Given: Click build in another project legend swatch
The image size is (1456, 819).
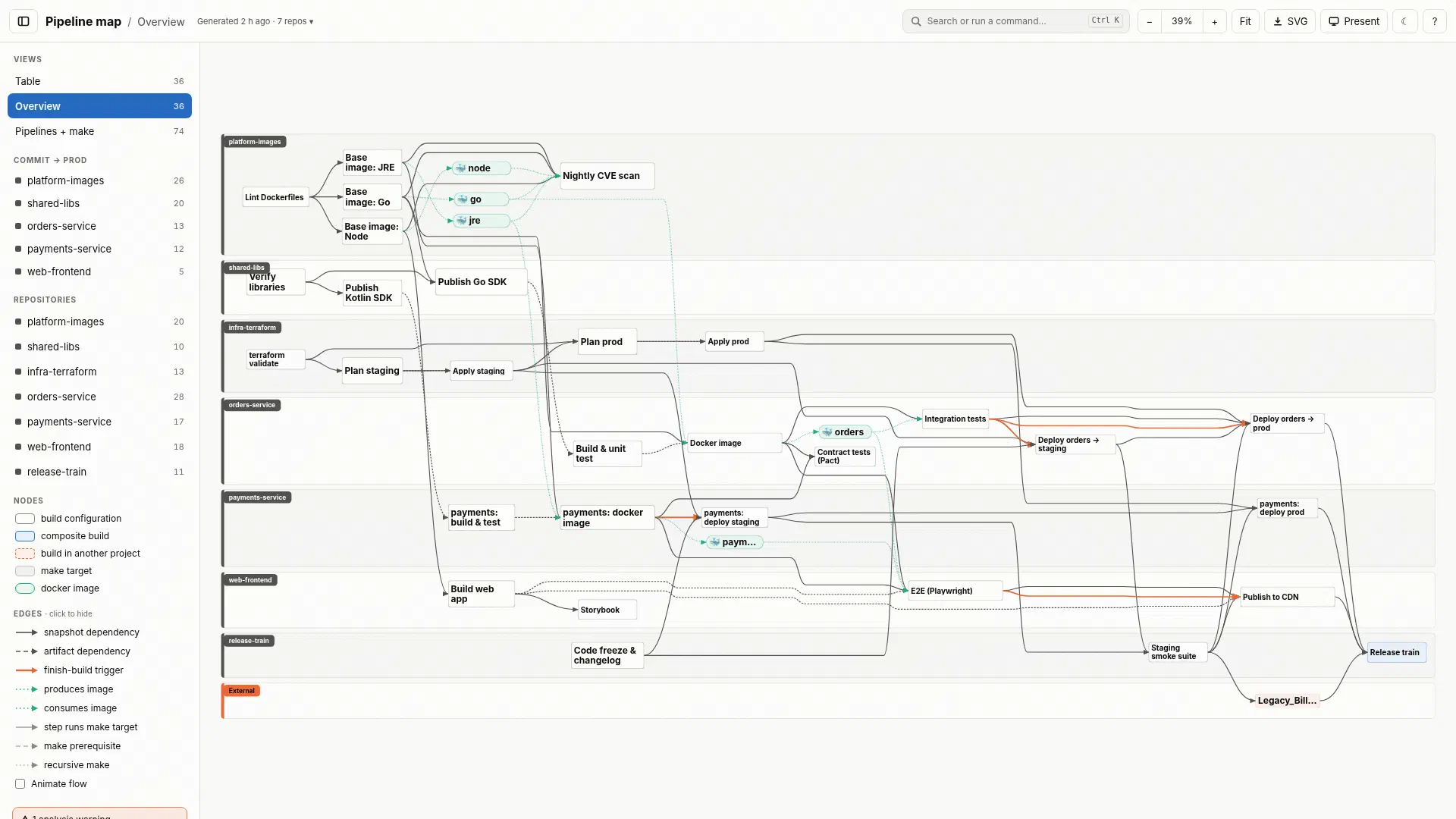Looking at the screenshot, I should 25,554.
